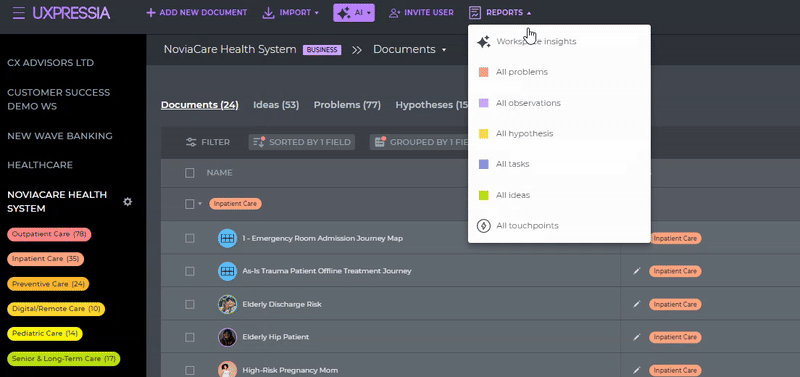Screen dimensions: 800x377
Task: Click the All ideas green icon
Action: pos(484,195)
